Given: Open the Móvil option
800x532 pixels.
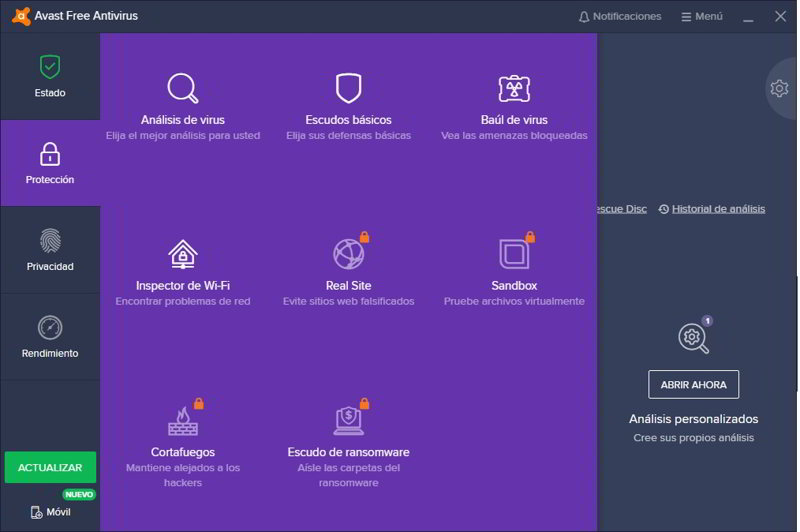Looking at the screenshot, I should pyautogui.click(x=51, y=512).
